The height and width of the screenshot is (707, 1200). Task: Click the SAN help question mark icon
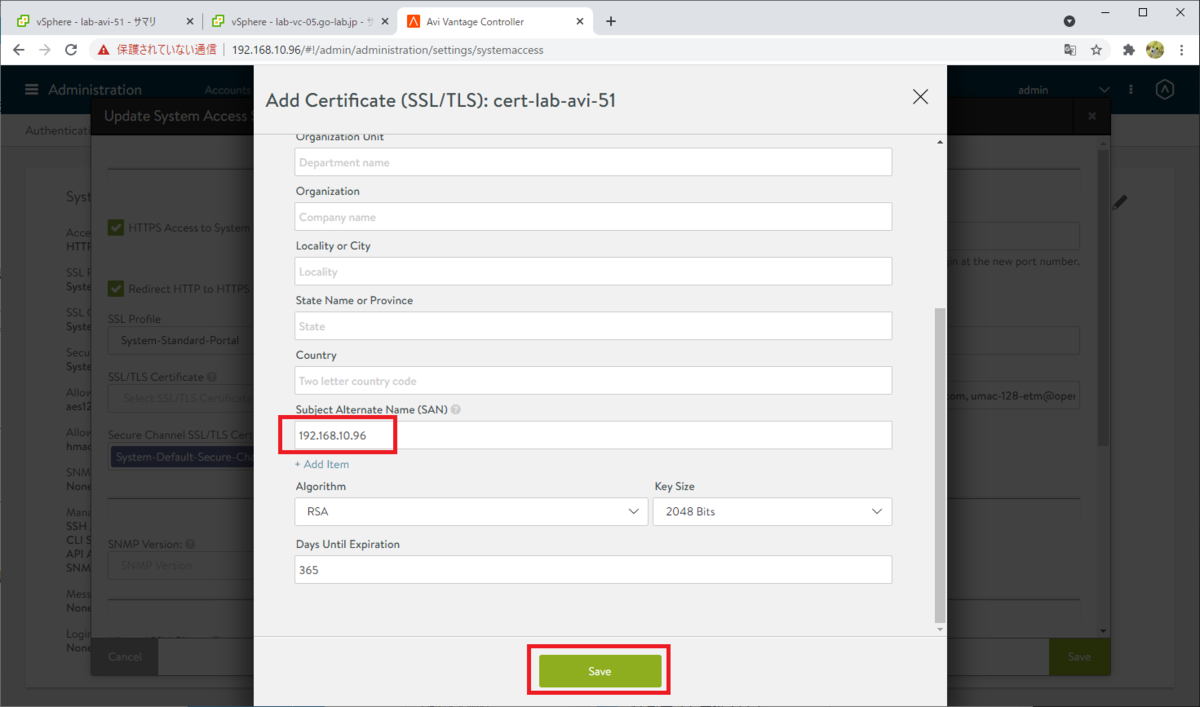455,410
